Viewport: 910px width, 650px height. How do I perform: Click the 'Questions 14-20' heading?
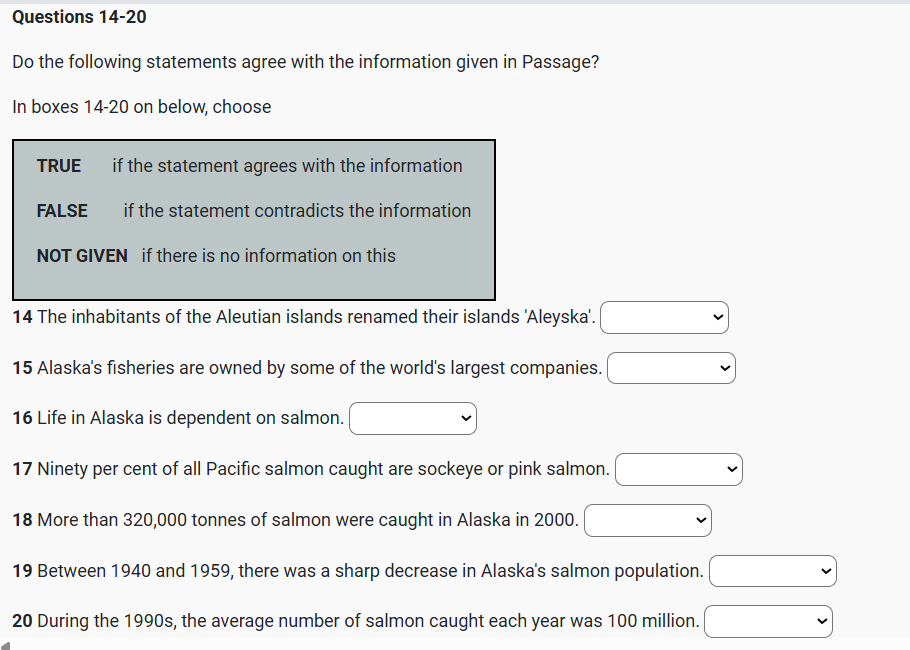(x=80, y=17)
